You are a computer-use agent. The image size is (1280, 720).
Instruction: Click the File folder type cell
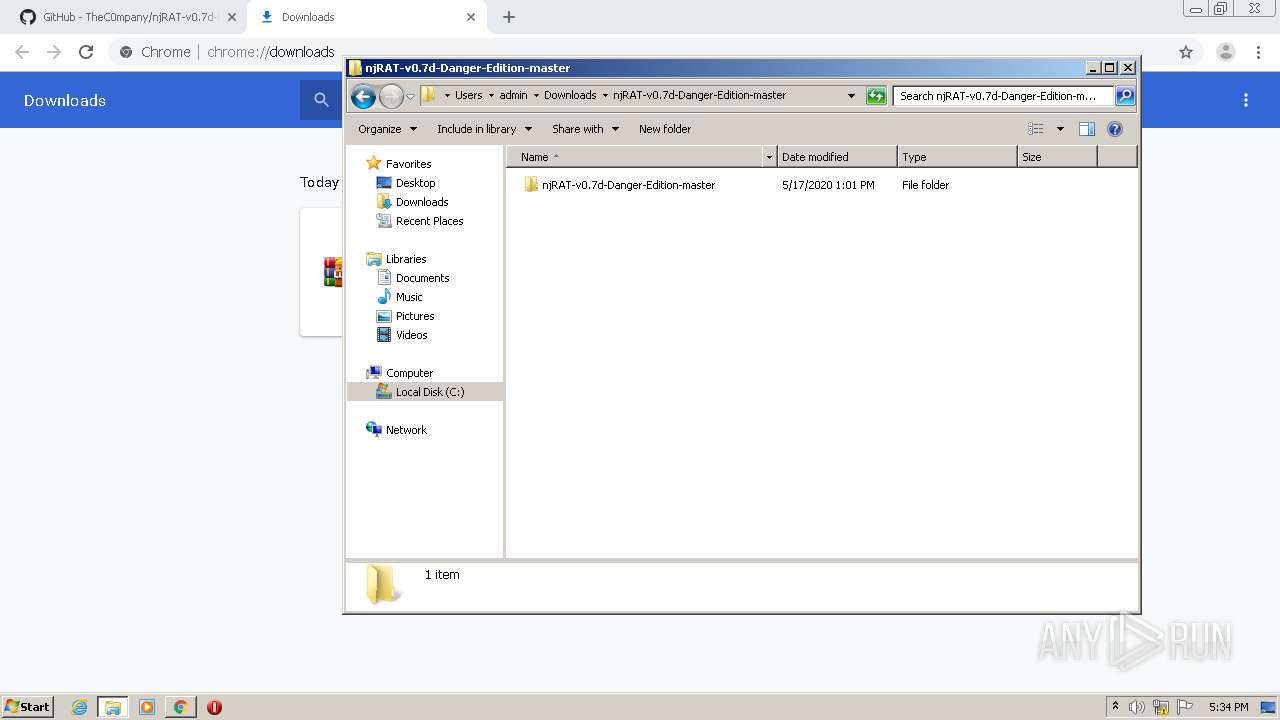[x=925, y=185]
